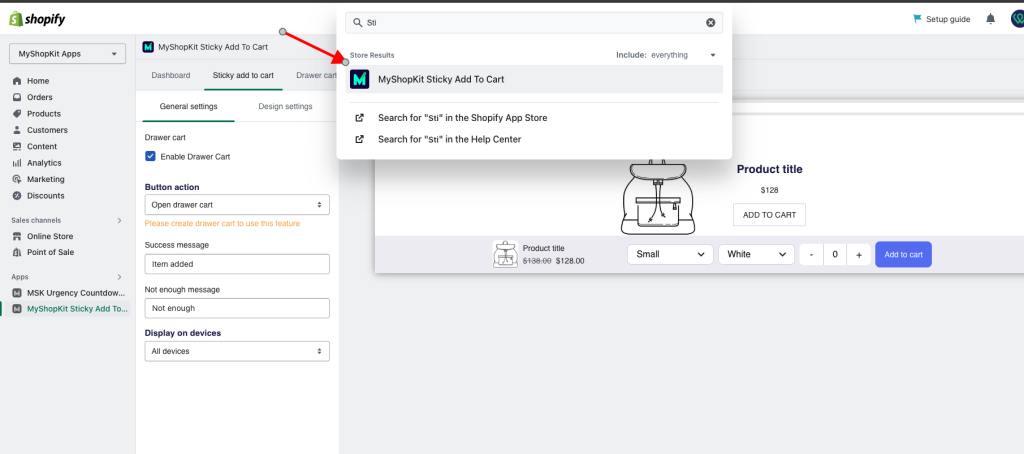Click the search box containing "Sti"

coord(534,22)
